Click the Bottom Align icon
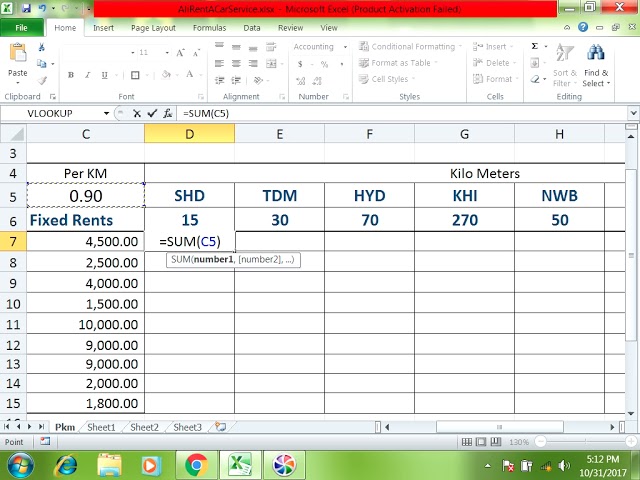 (253, 48)
